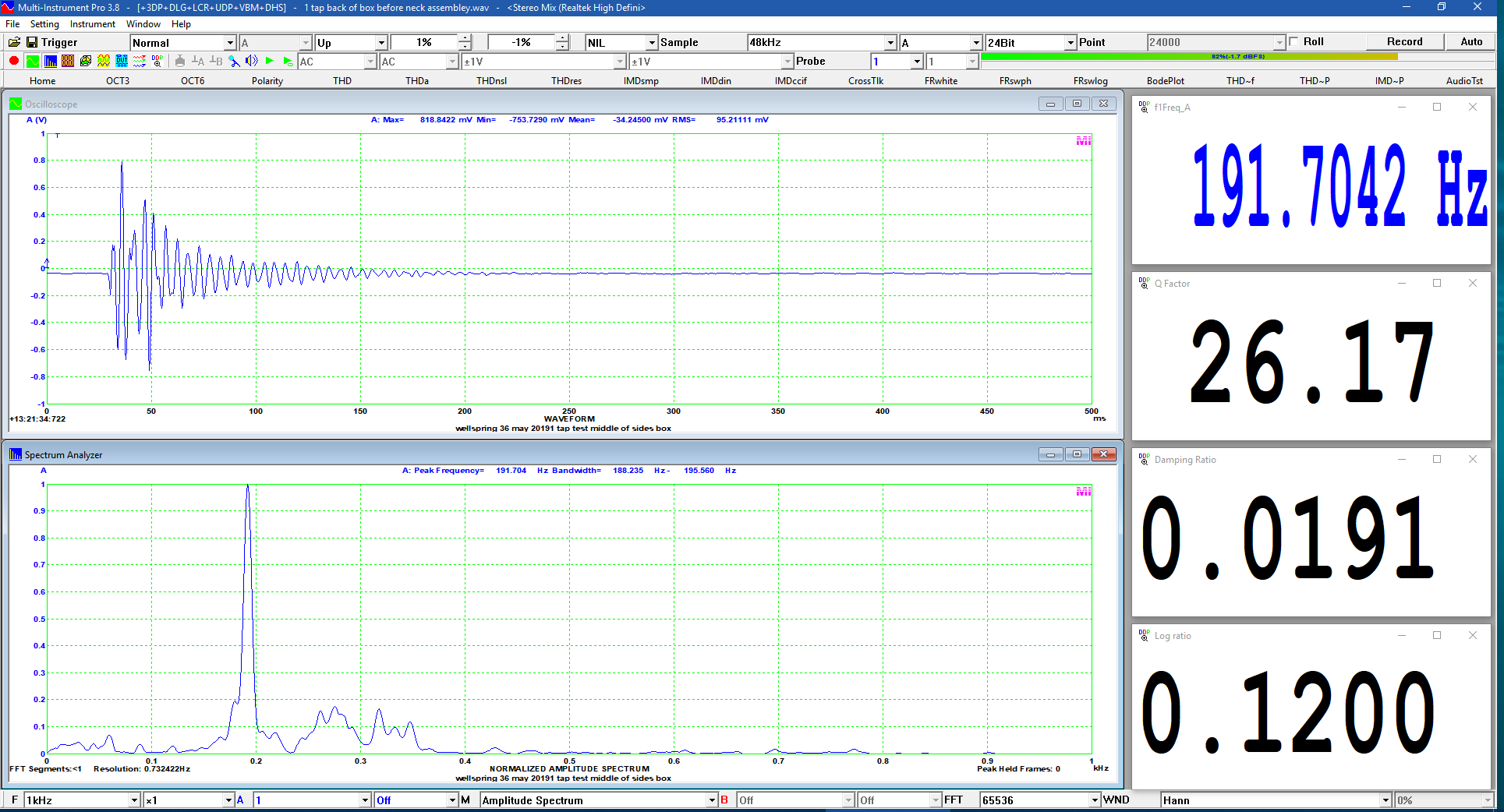The width and height of the screenshot is (1504, 812).
Task: Open the Signal Generator icon
Action: 104,61
